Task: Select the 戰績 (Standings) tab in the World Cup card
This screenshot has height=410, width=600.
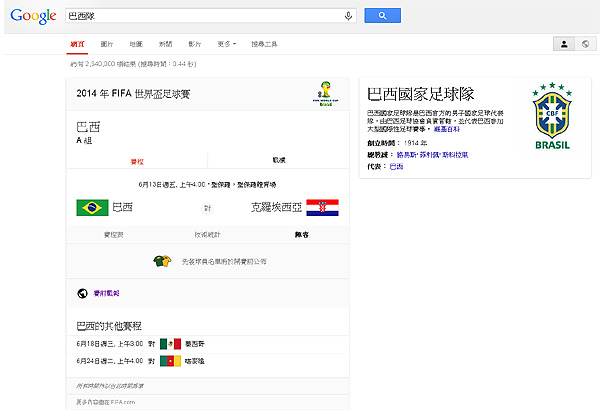Action: tap(279, 160)
